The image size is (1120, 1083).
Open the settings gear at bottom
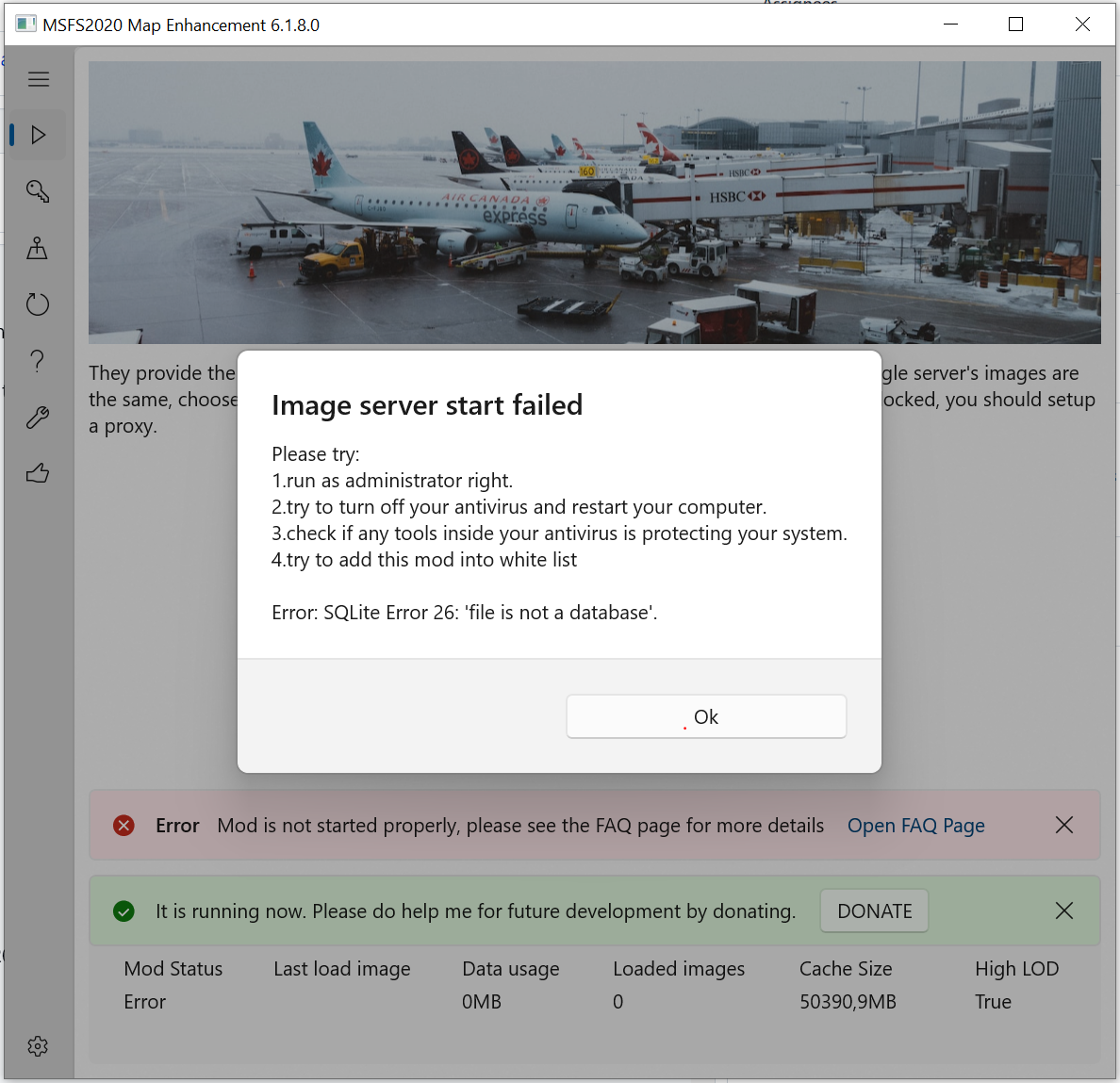pos(38,1046)
